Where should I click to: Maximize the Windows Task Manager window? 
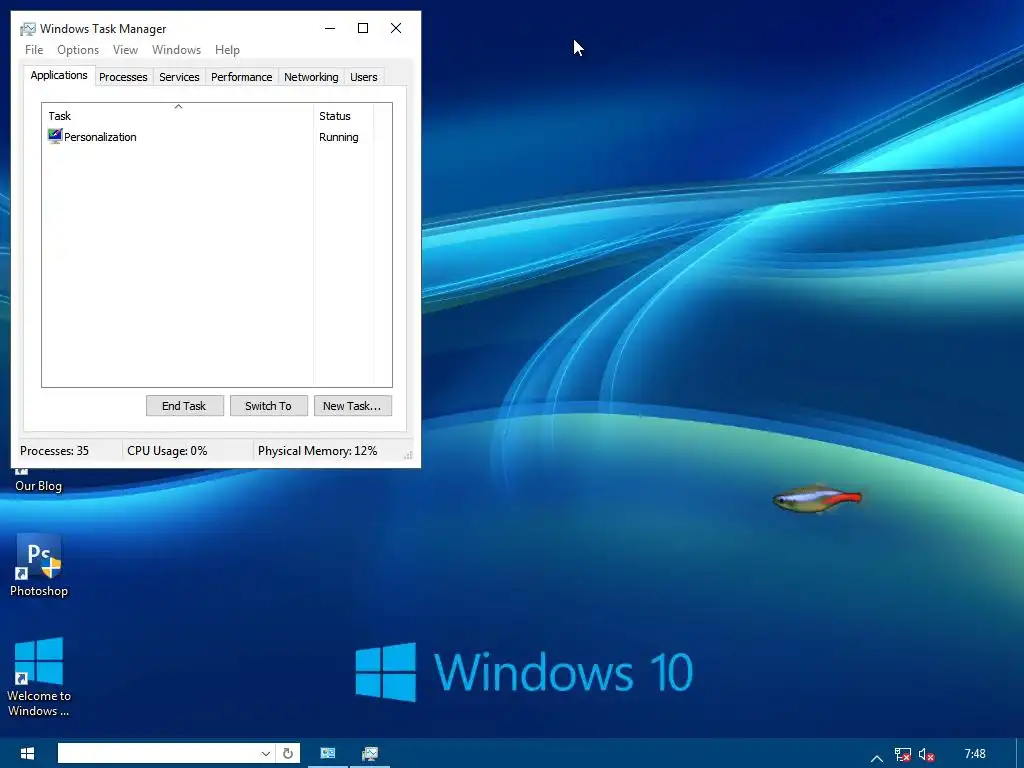[363, 28]
